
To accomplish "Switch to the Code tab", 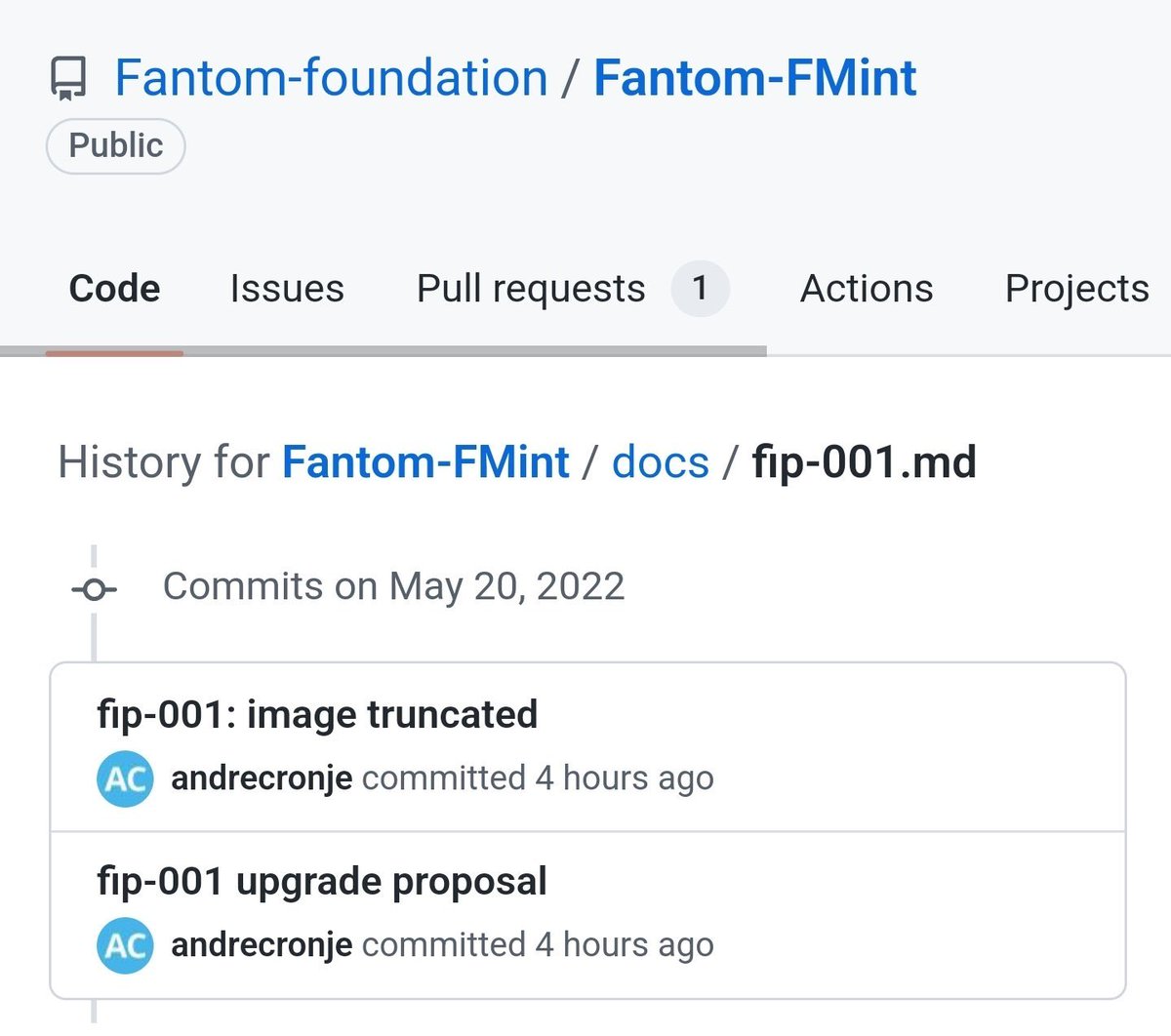I will click(x=114, y=288).
